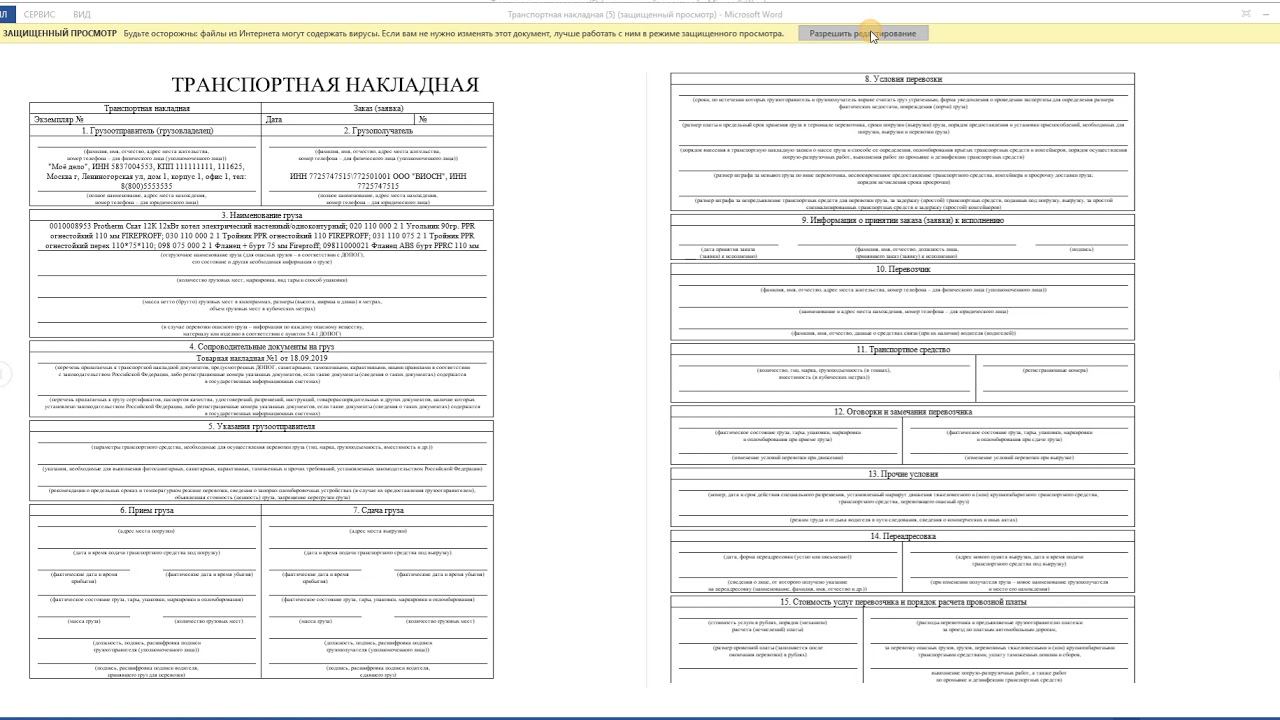Click the 2. Грузополучатель section header
The width and height of the screenshot is (1280, 720).
click(378, 130)
